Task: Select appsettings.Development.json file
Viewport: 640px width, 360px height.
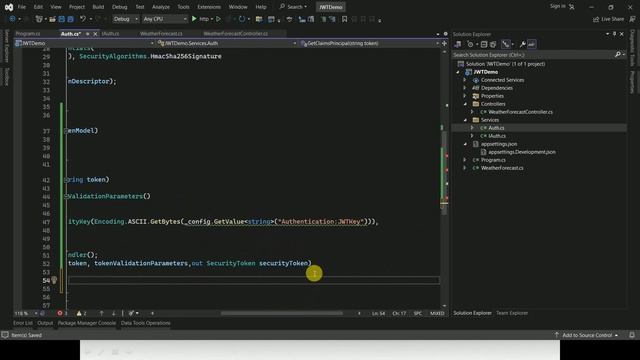Action: (522, 152)
